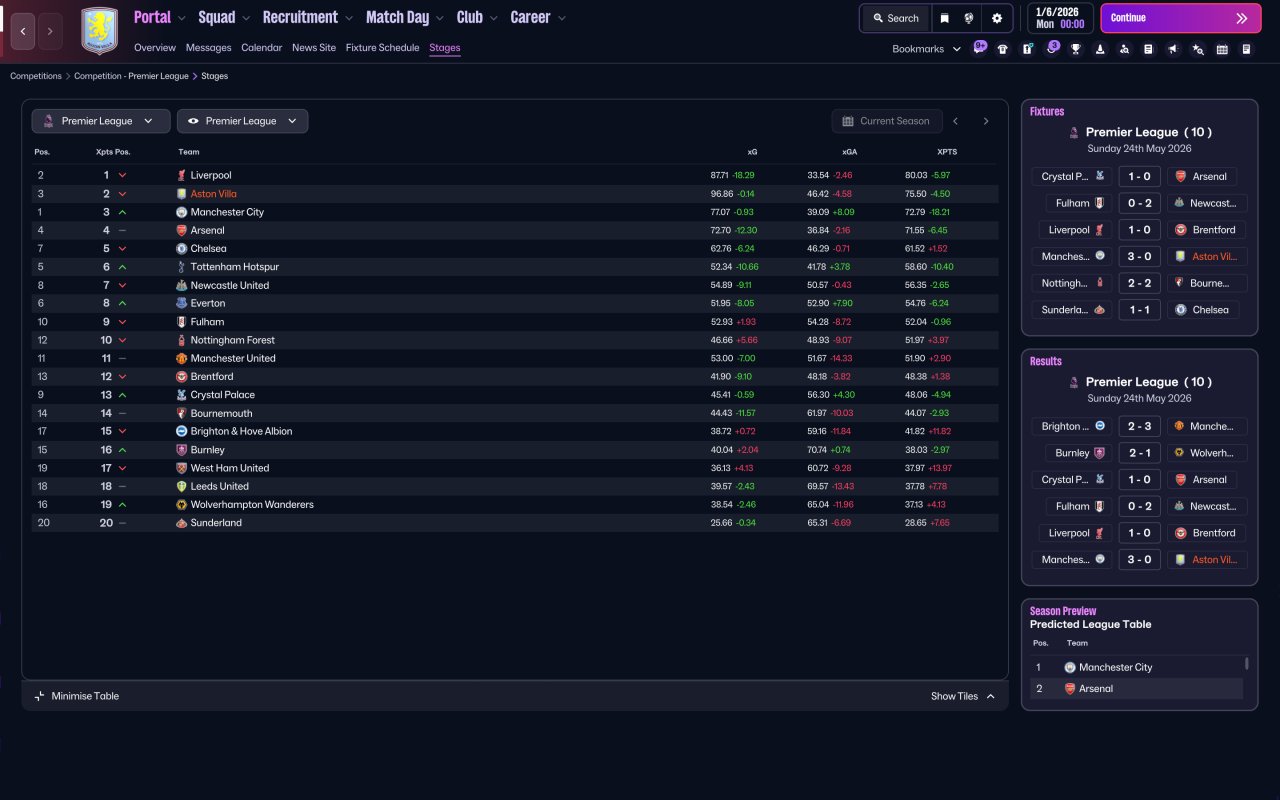Open the 3 - 0 Manchester result score in Results
This screenshot has width=1280, height=800.
[x=1139, y=560]
